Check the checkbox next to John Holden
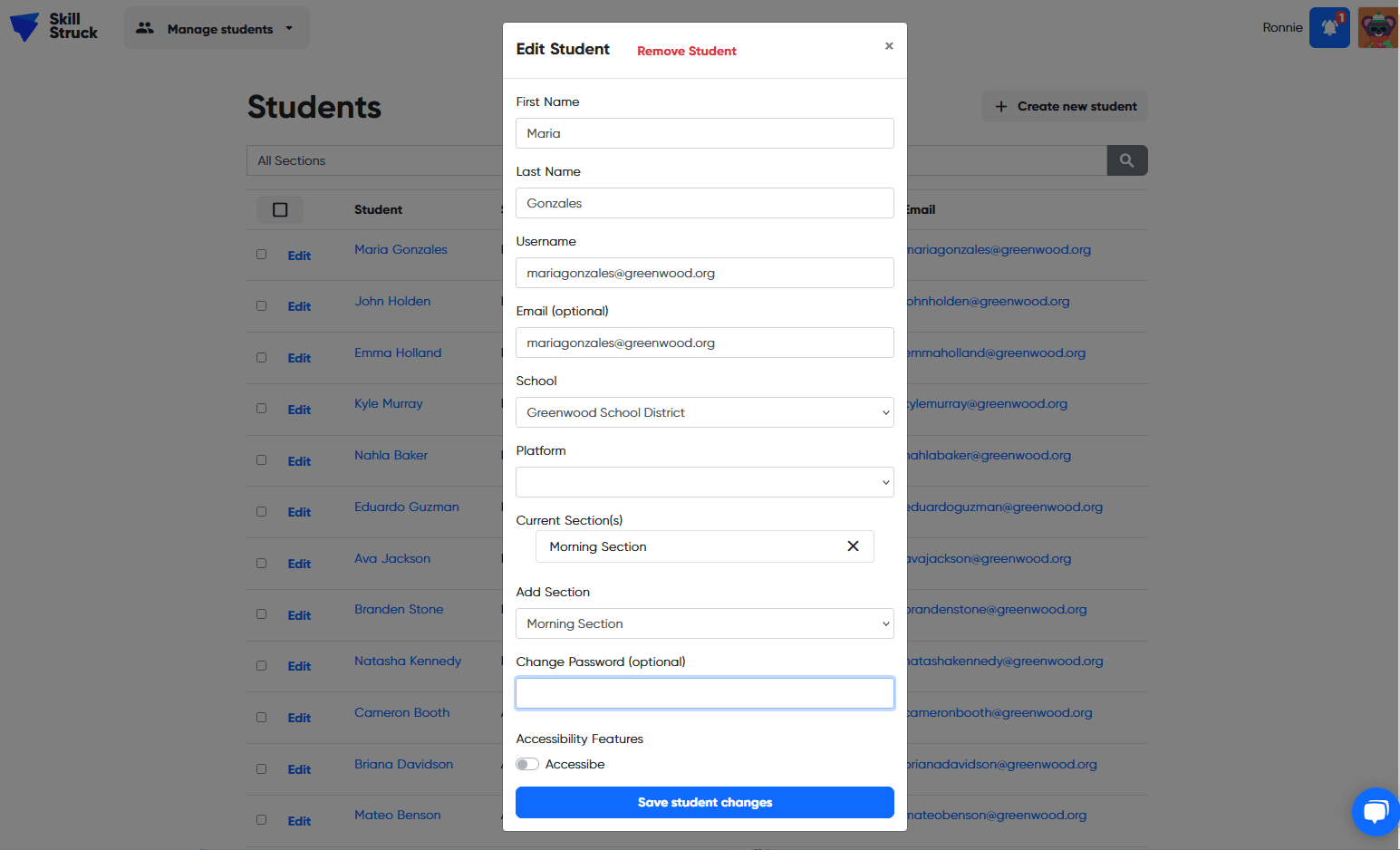 (x=262, y=306)
